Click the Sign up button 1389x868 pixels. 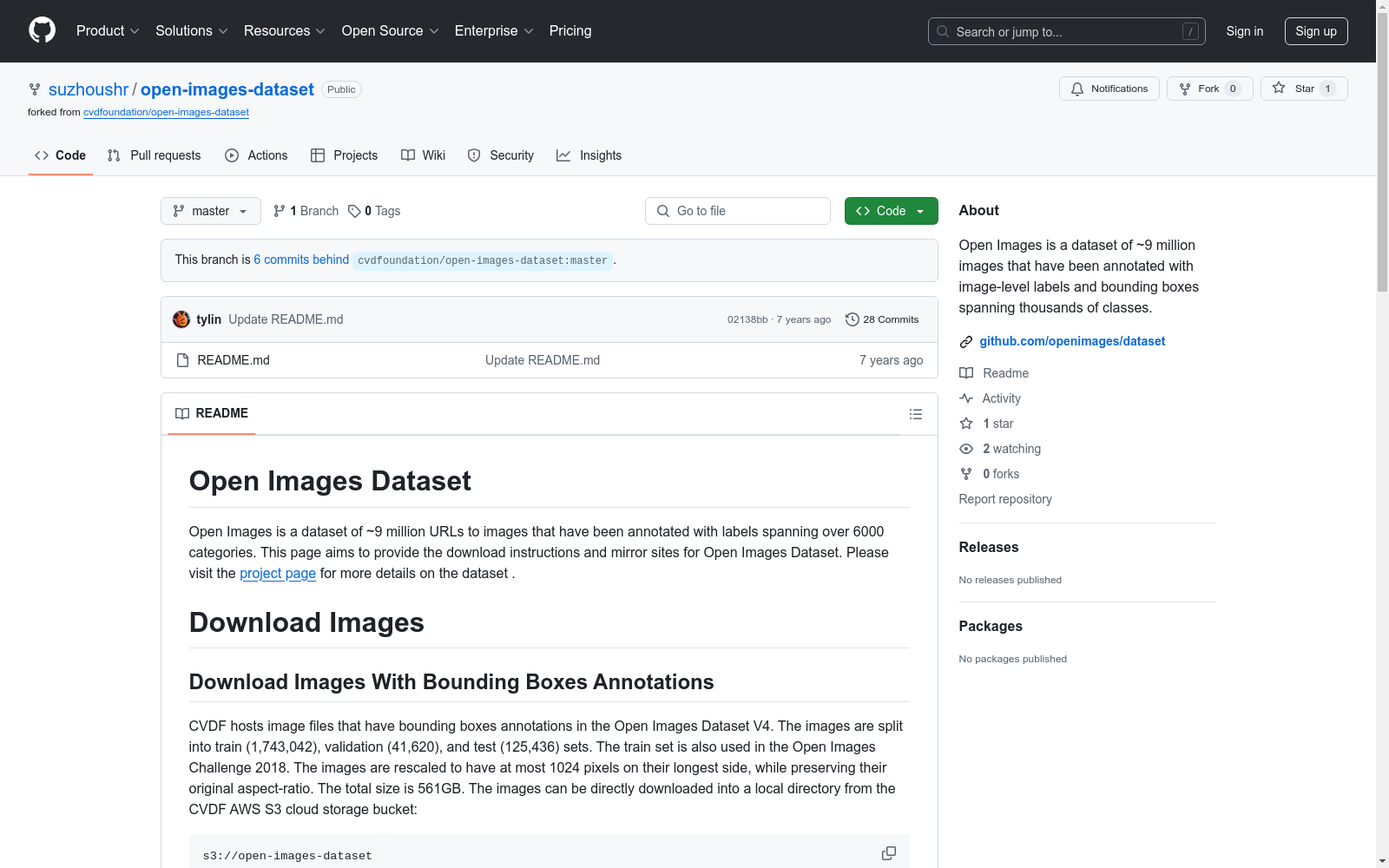1315,31
